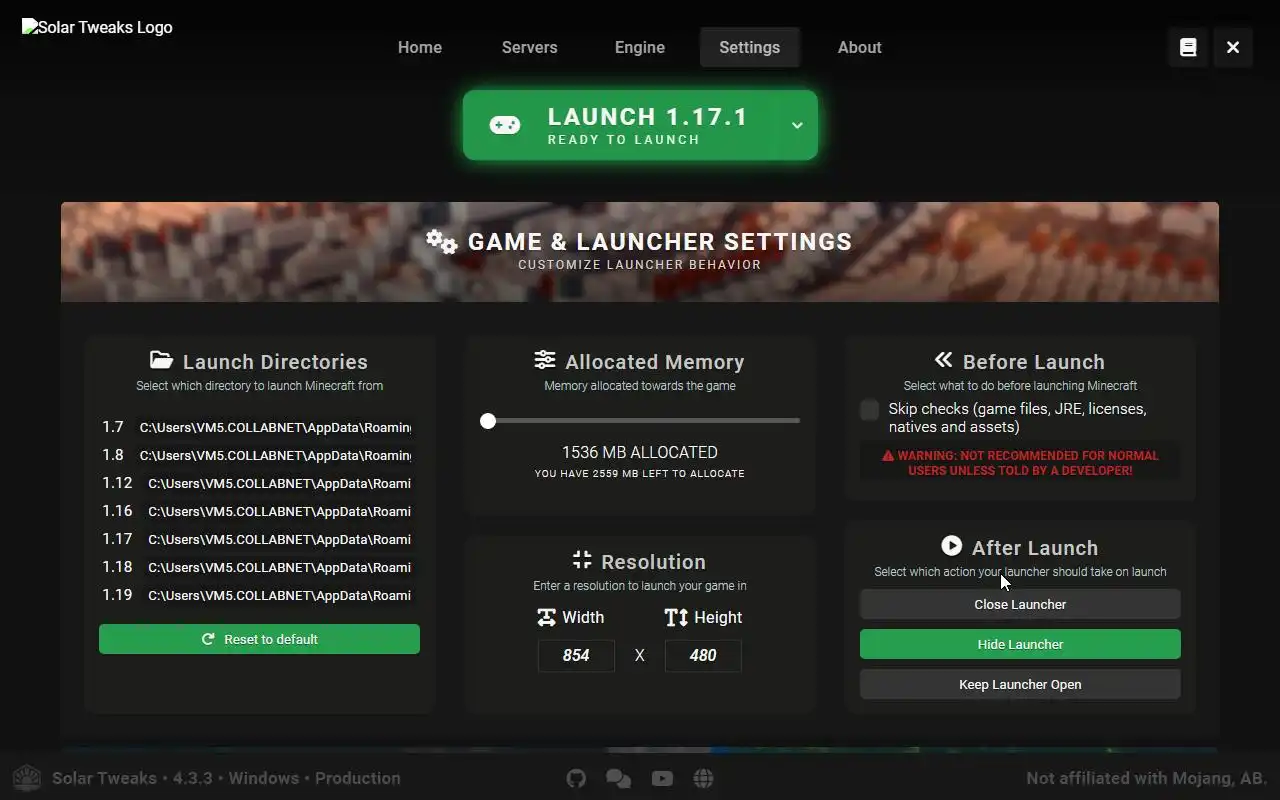The width and height of the screenshot is (1280, 800).
Task: Click the red warning triangle icon
Action: 888,455
